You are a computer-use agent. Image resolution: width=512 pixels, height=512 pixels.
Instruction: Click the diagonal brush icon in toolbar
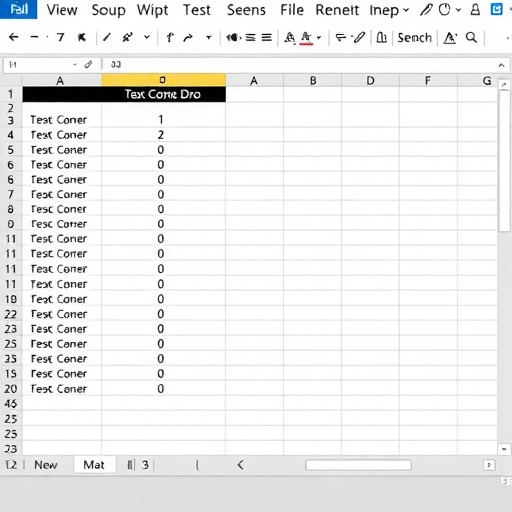(x=107, y=37)
